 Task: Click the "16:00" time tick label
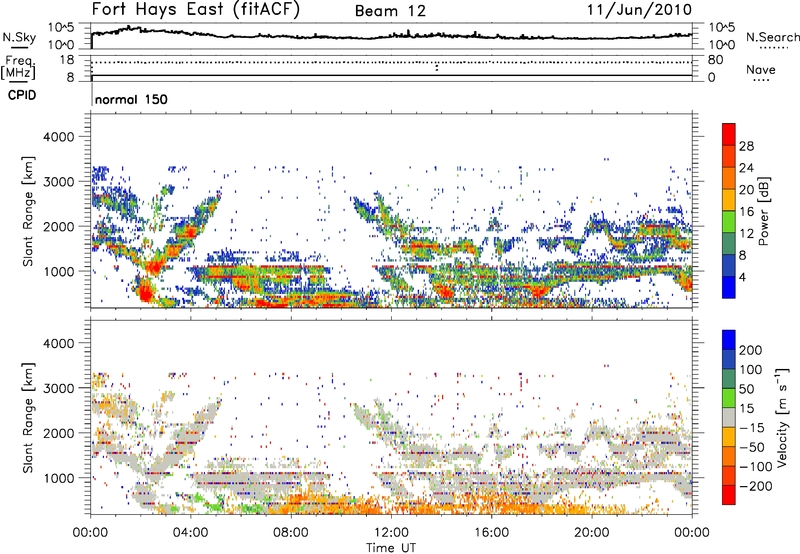[491, 533]
